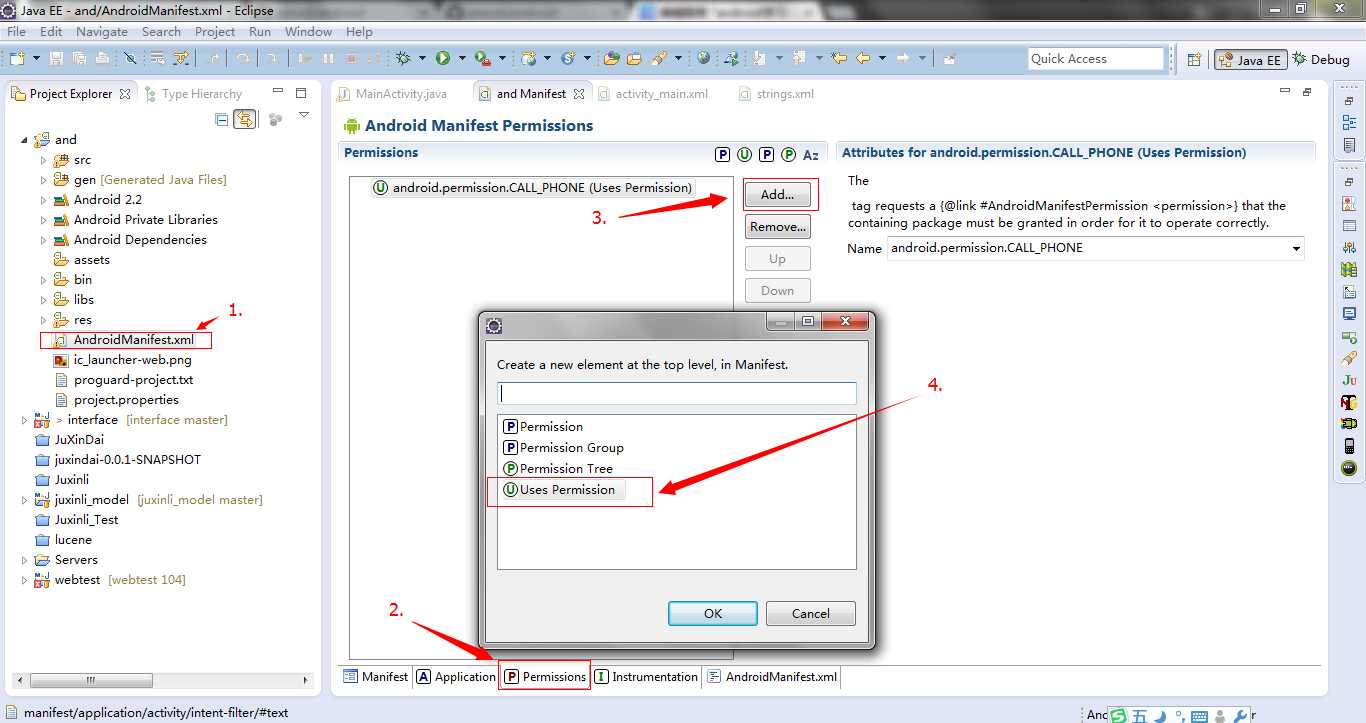This screenshot has height=723, width=1366.
Task: Select ic_launcher-web.png in Project Explorer
Action: click(x=122, y=360)
